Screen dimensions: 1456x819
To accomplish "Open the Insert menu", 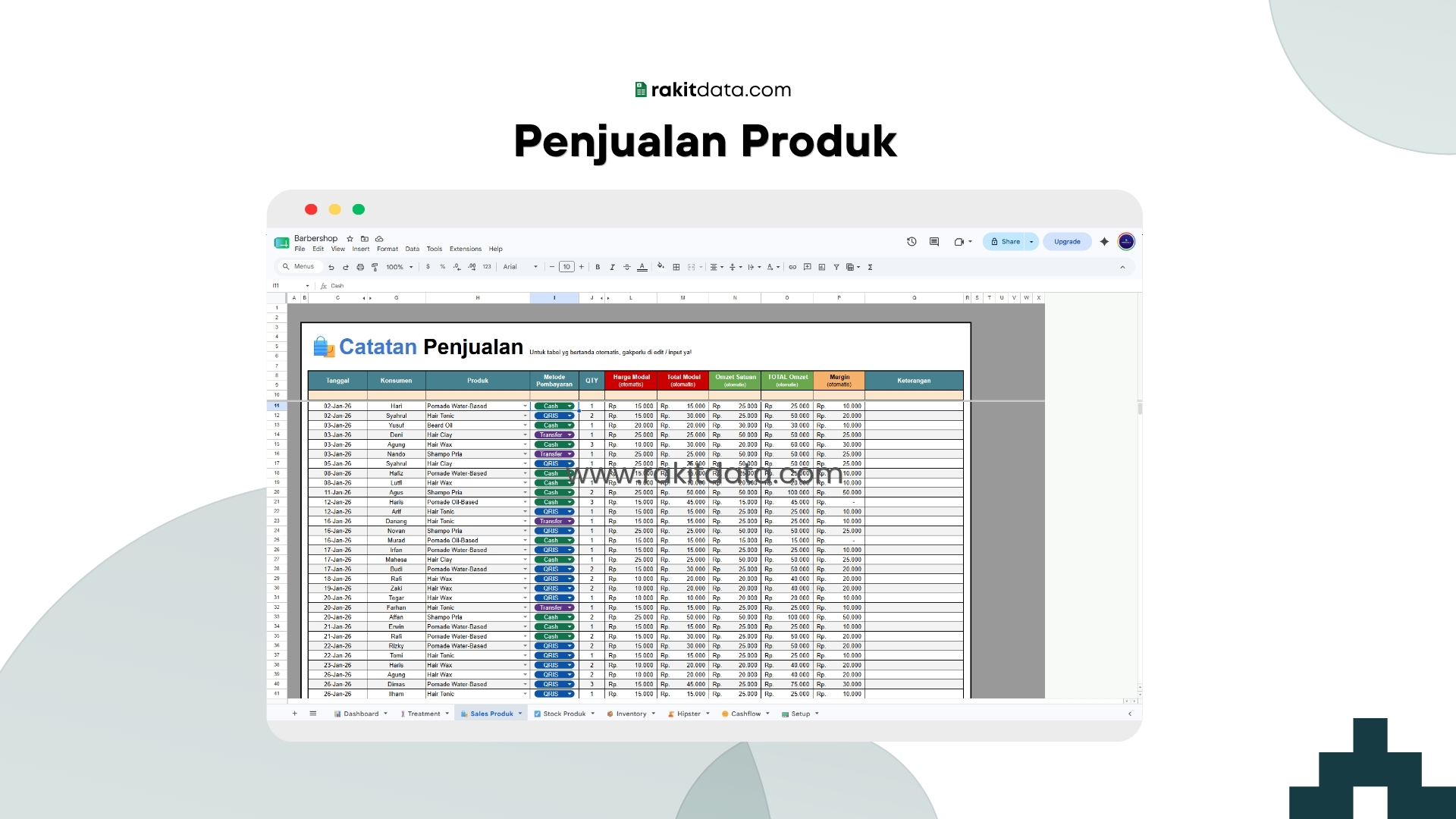I will tap(361, 249).
